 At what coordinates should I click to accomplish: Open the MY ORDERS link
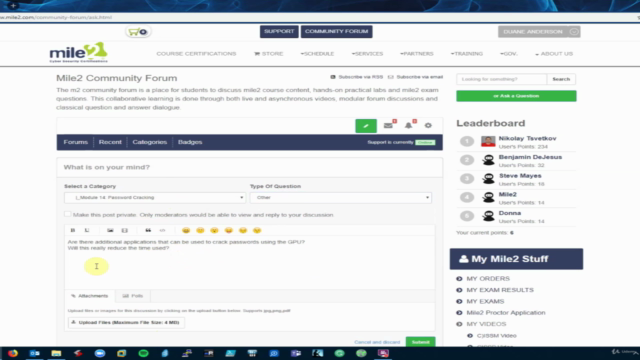point(488,278)
